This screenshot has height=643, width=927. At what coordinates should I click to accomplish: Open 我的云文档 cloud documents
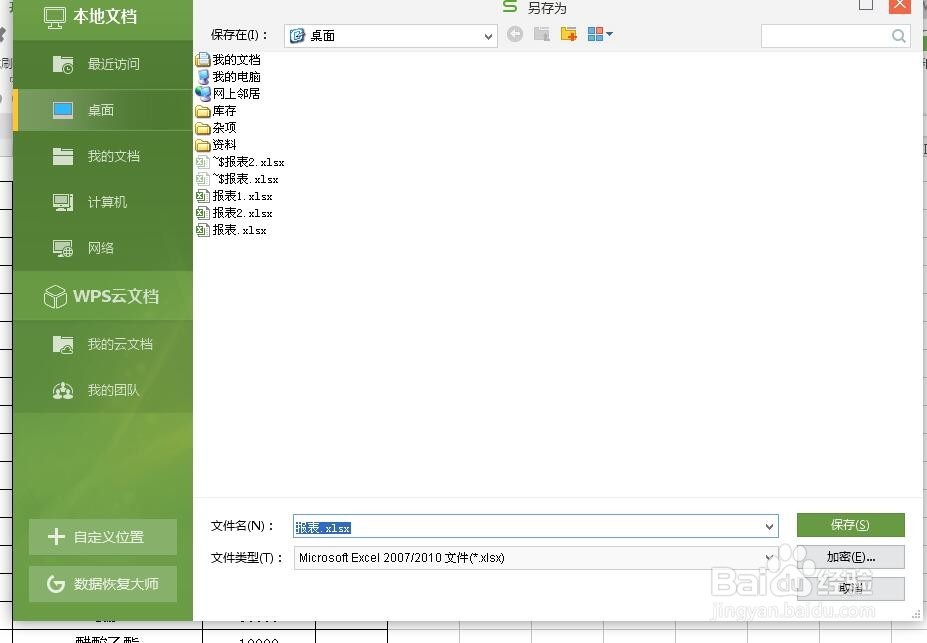click(x=103, y=344)
